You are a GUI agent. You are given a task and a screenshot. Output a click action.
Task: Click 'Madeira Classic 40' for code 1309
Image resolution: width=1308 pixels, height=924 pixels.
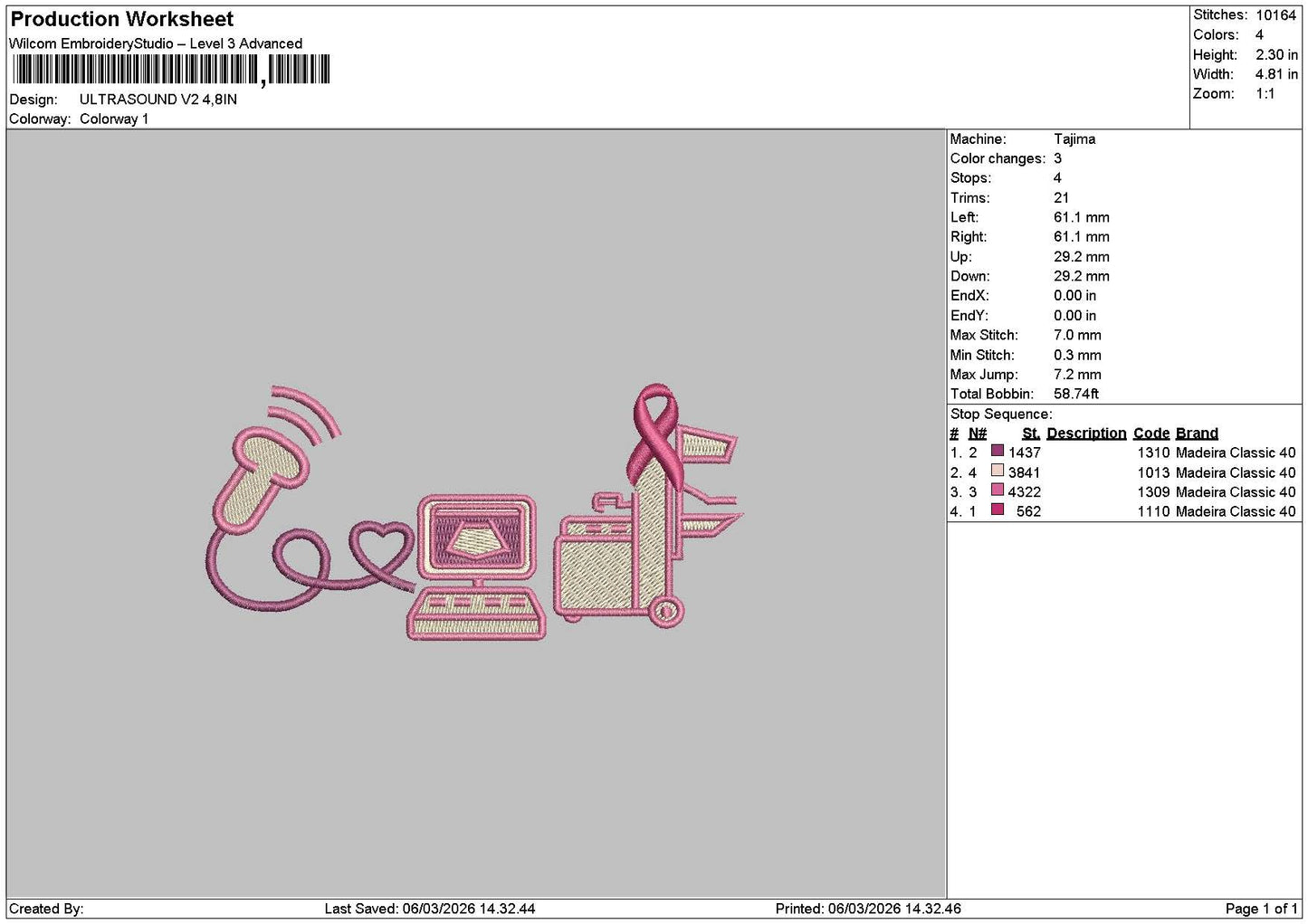1236,492
